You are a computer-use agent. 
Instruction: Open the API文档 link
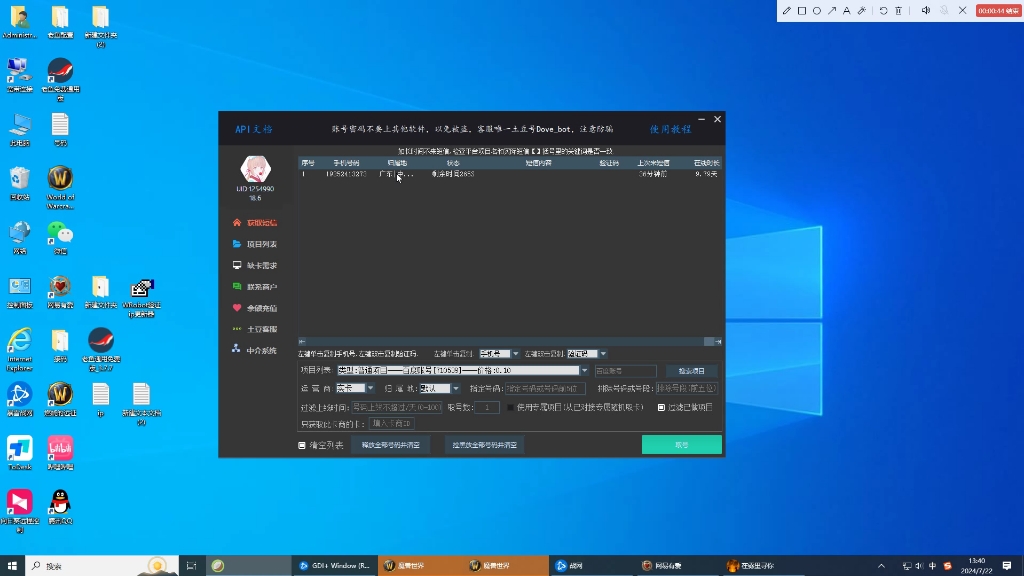[x=254, y=129]
